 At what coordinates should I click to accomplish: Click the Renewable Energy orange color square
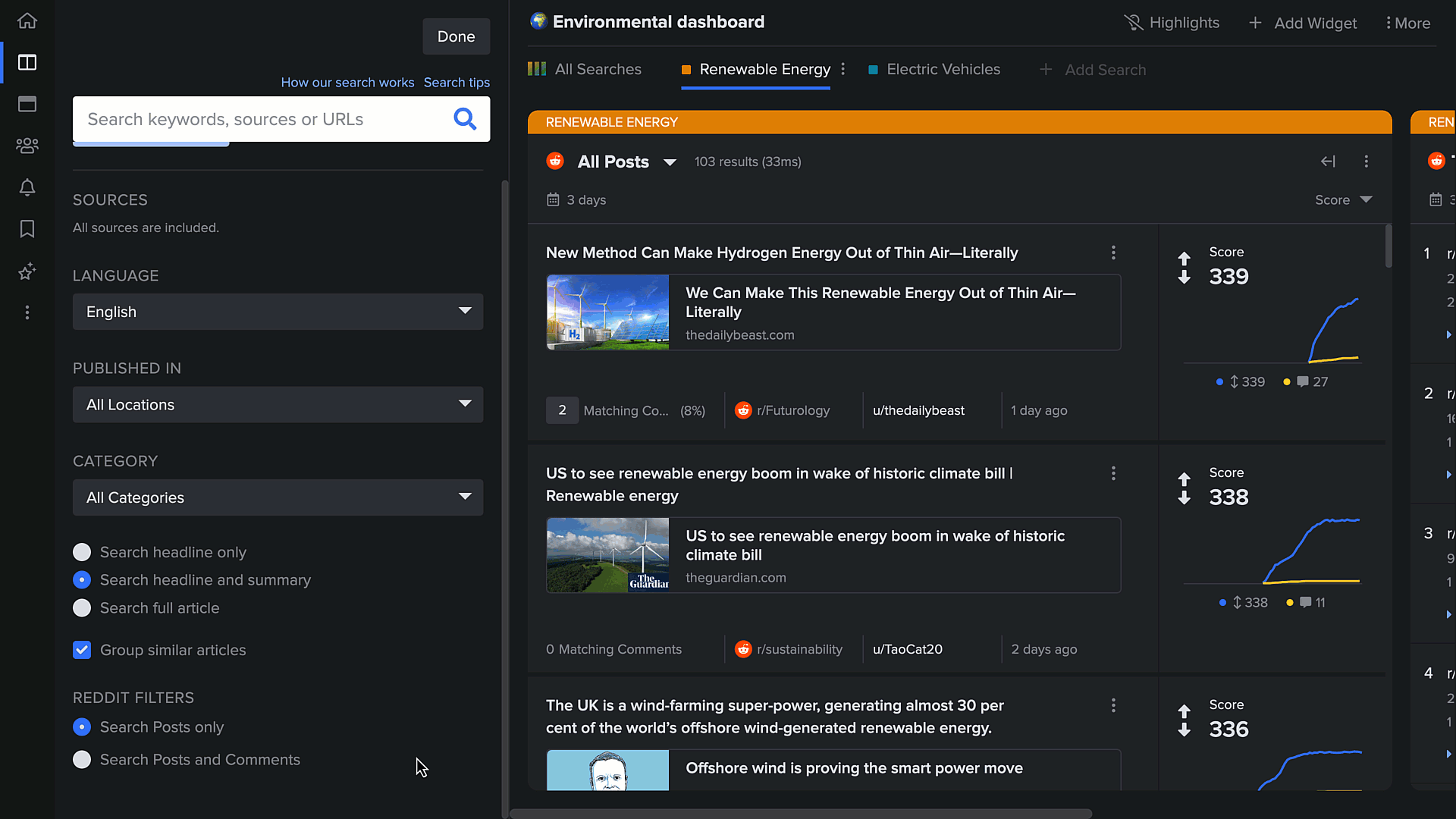(686, 70)
